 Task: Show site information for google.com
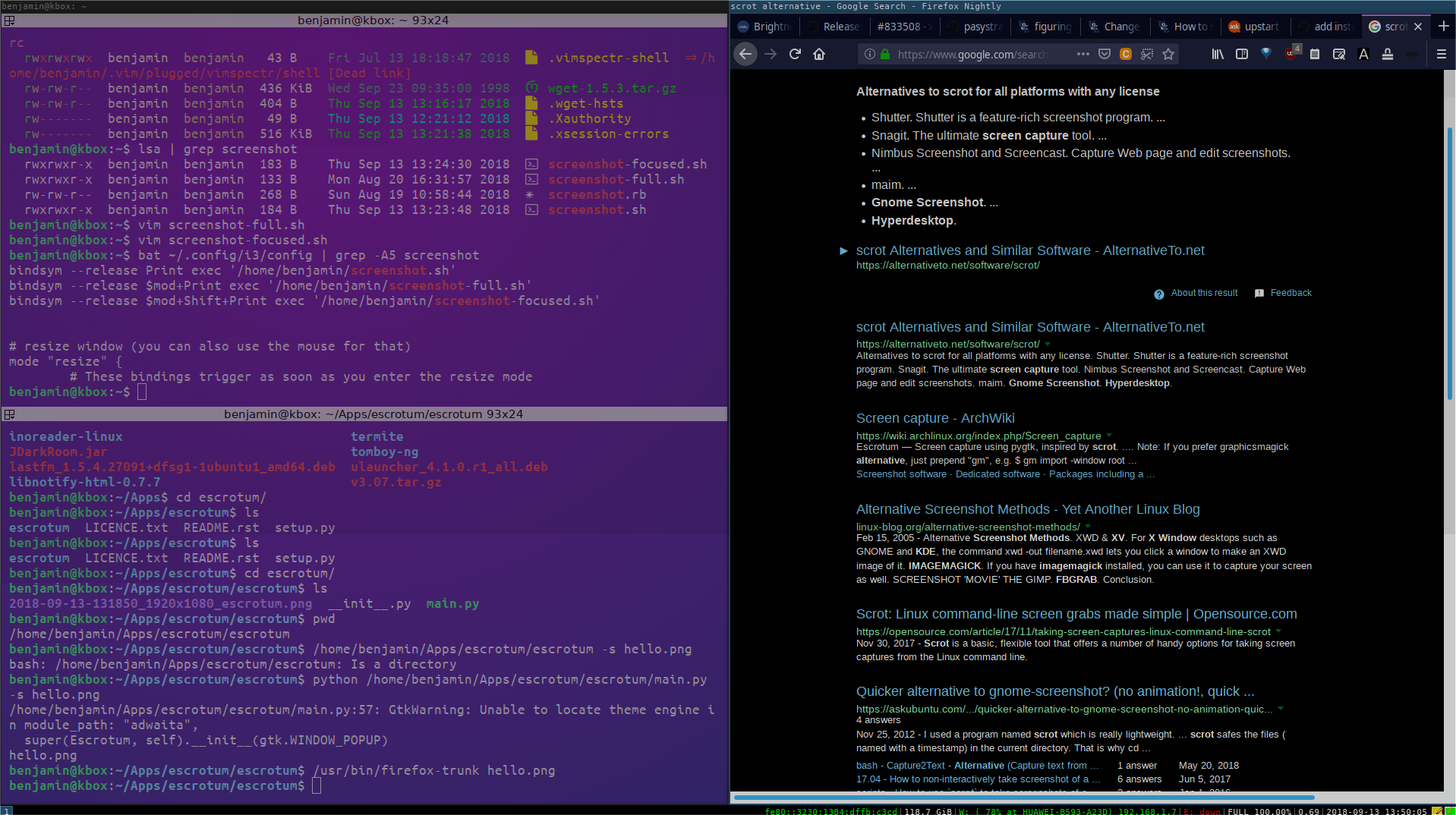click(870, 54)
